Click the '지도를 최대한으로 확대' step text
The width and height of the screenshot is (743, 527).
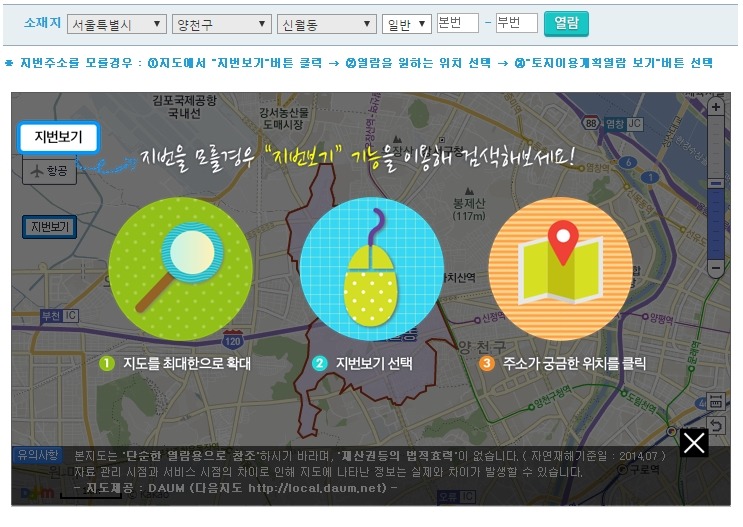click(187, 363)
